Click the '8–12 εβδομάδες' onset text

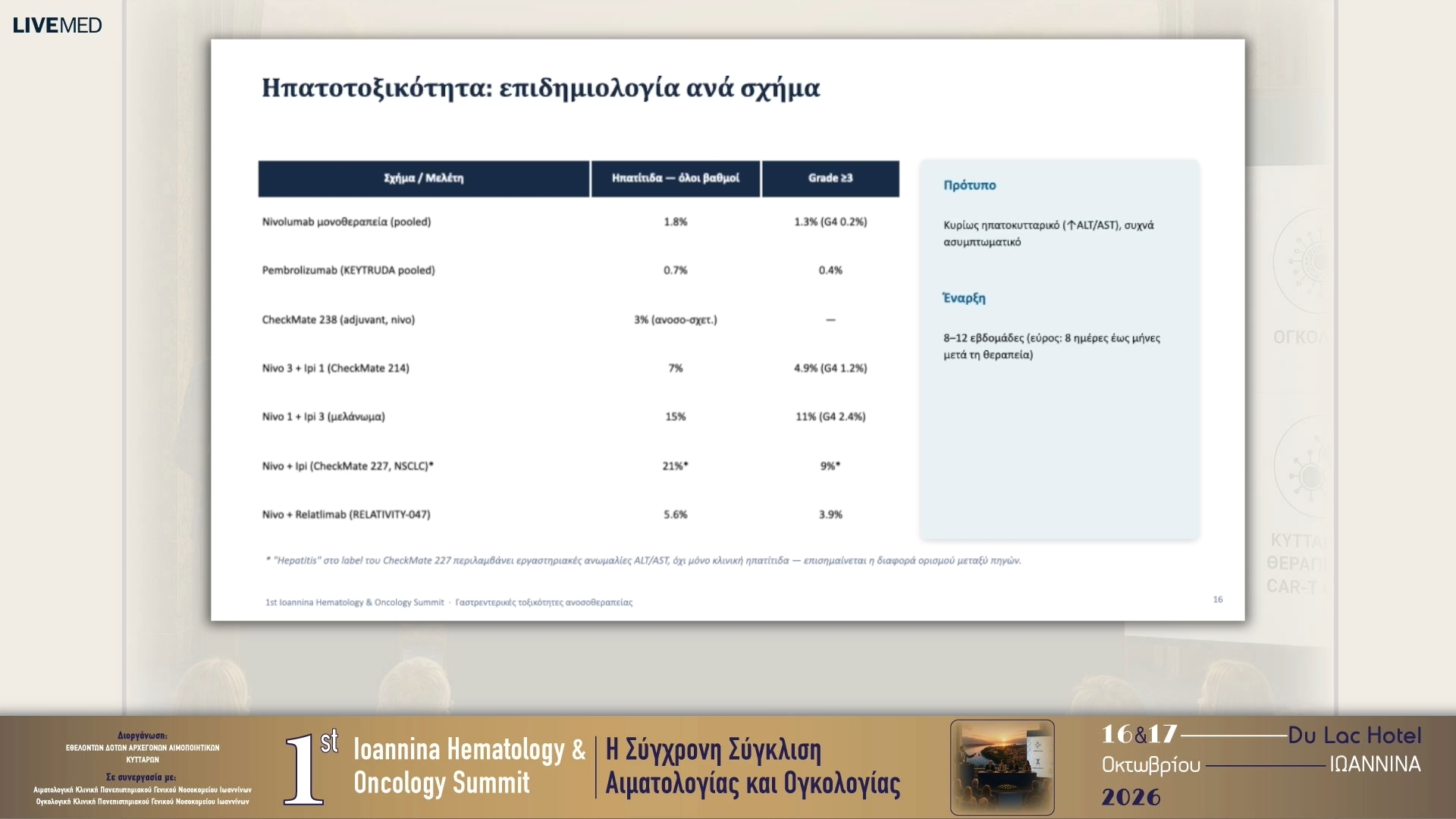click(1051, 346)
